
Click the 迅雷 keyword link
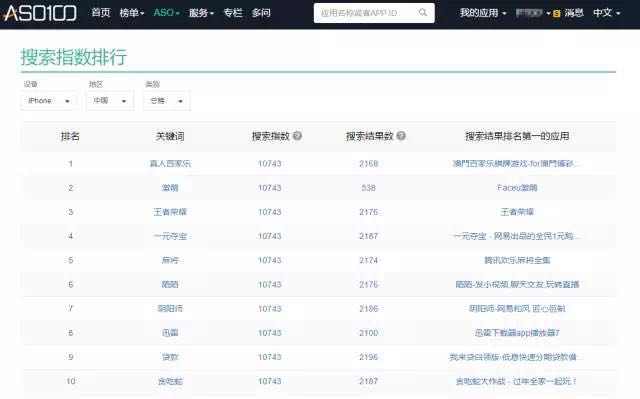170,333
